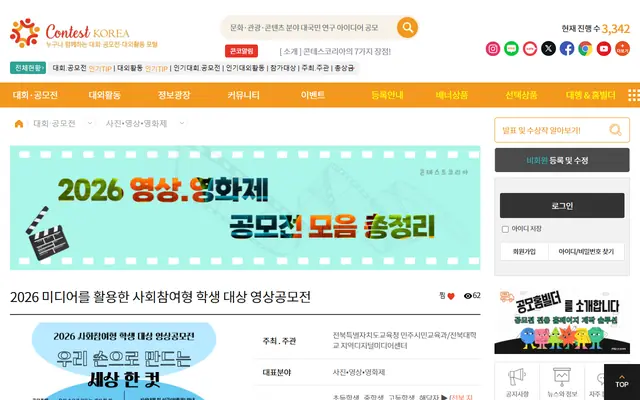The image size is (640, 400).
Task: Open the Chrome icon link
Action: coord(585,49)
